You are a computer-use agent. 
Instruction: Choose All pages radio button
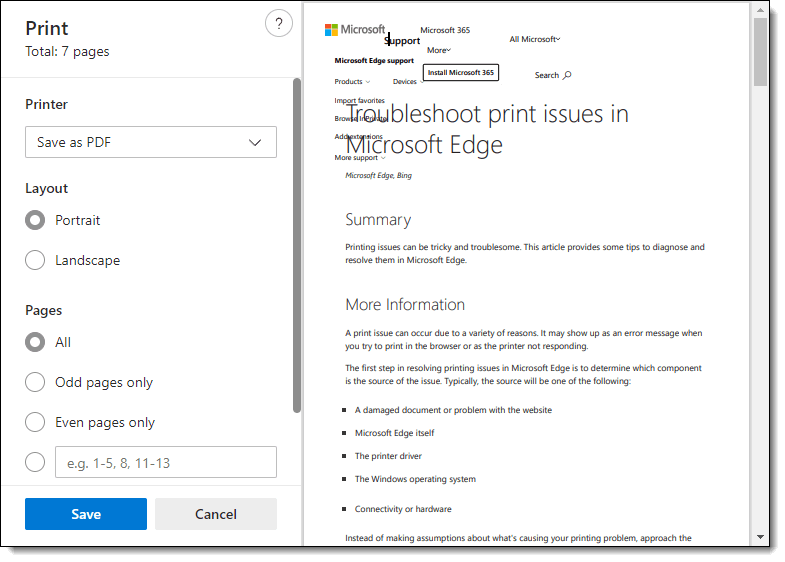point(35,342)
